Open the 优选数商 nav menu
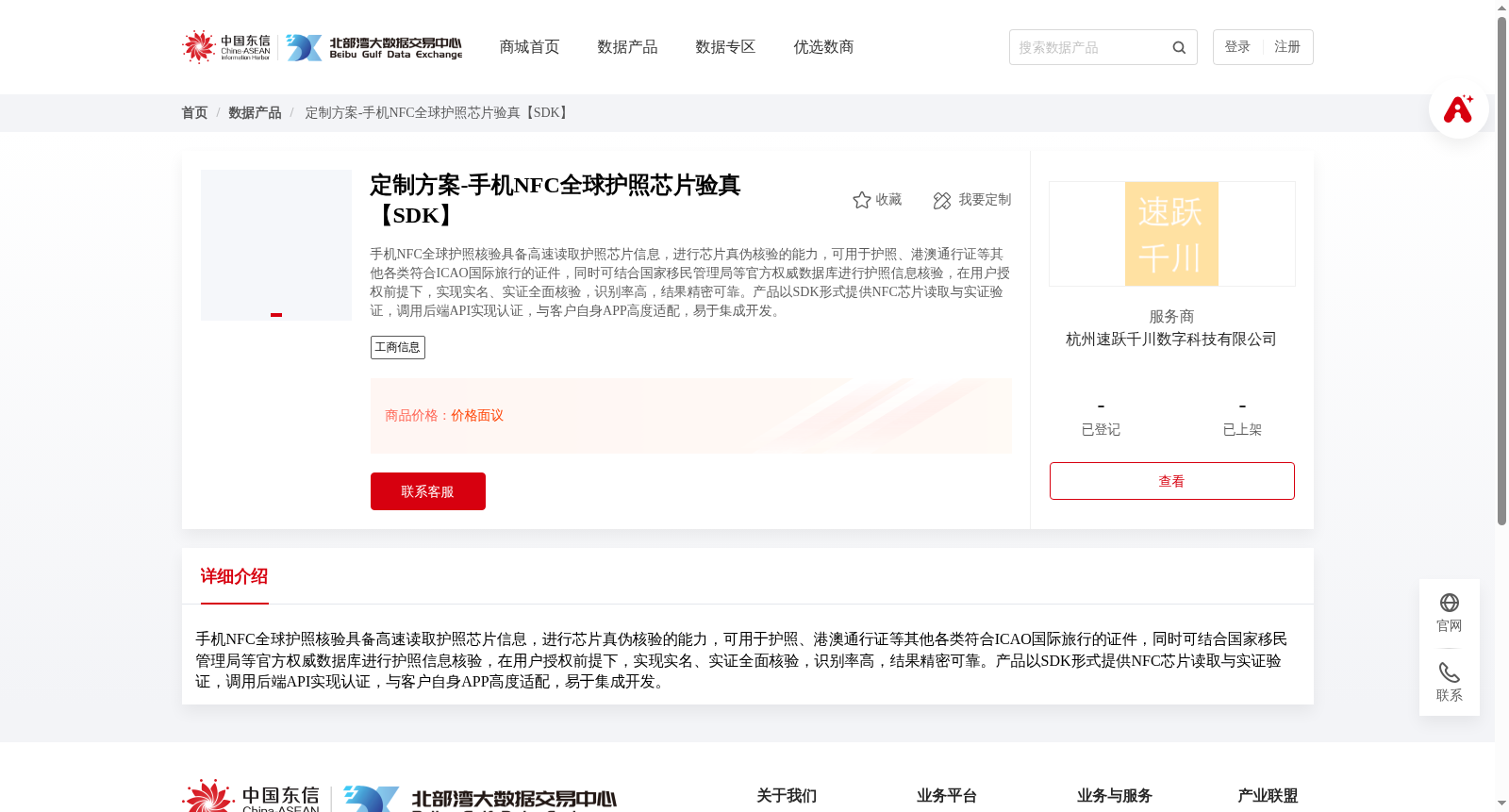This screenshot has width=1509, height=812. [x=823, y=47]
